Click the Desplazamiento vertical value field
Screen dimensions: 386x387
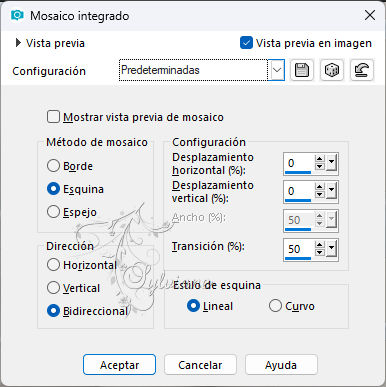pos(299,191)
